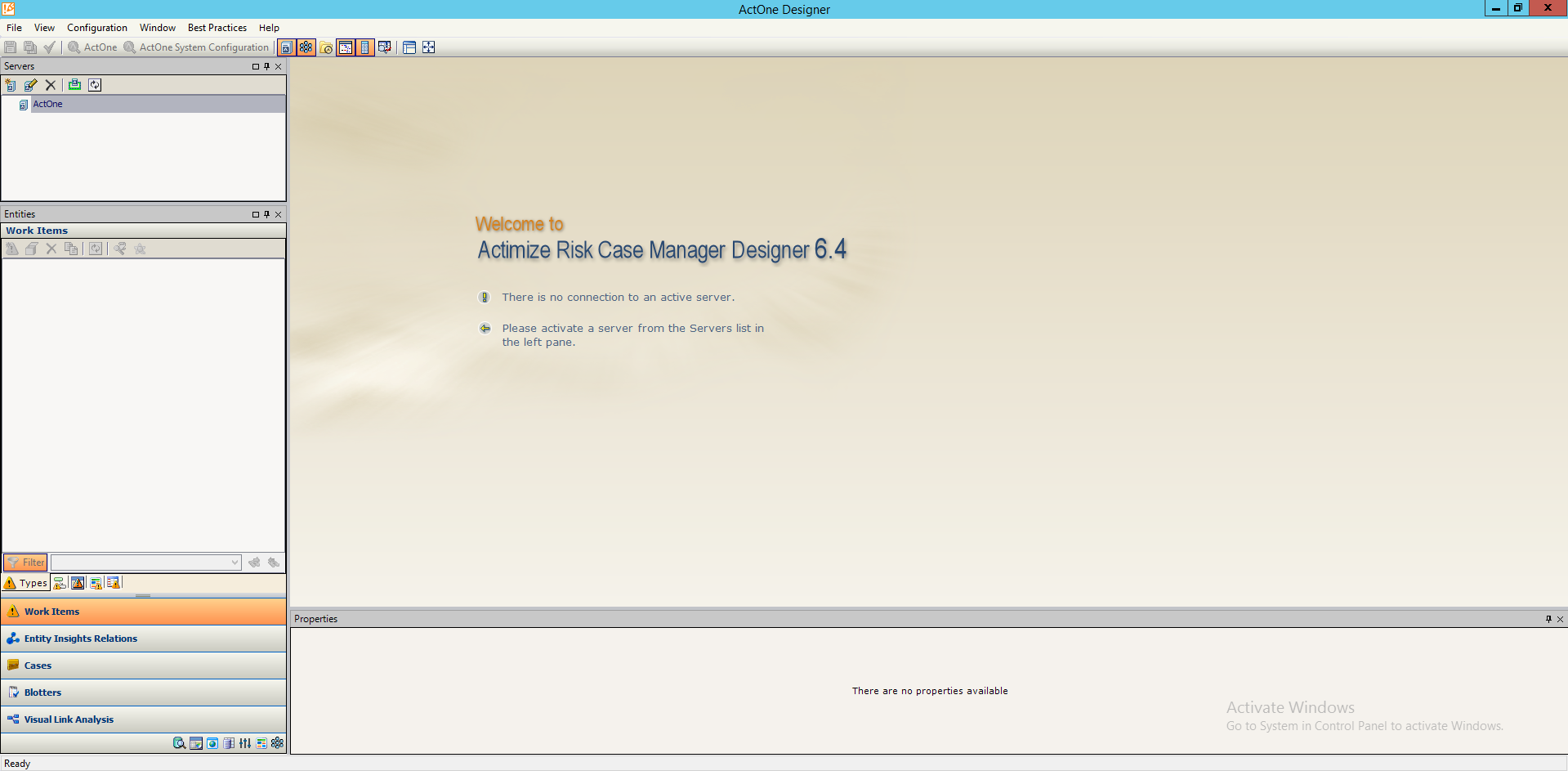1568x771 pixels.
Task: Open the Blotters navigation section
Action: pos(144,693)
